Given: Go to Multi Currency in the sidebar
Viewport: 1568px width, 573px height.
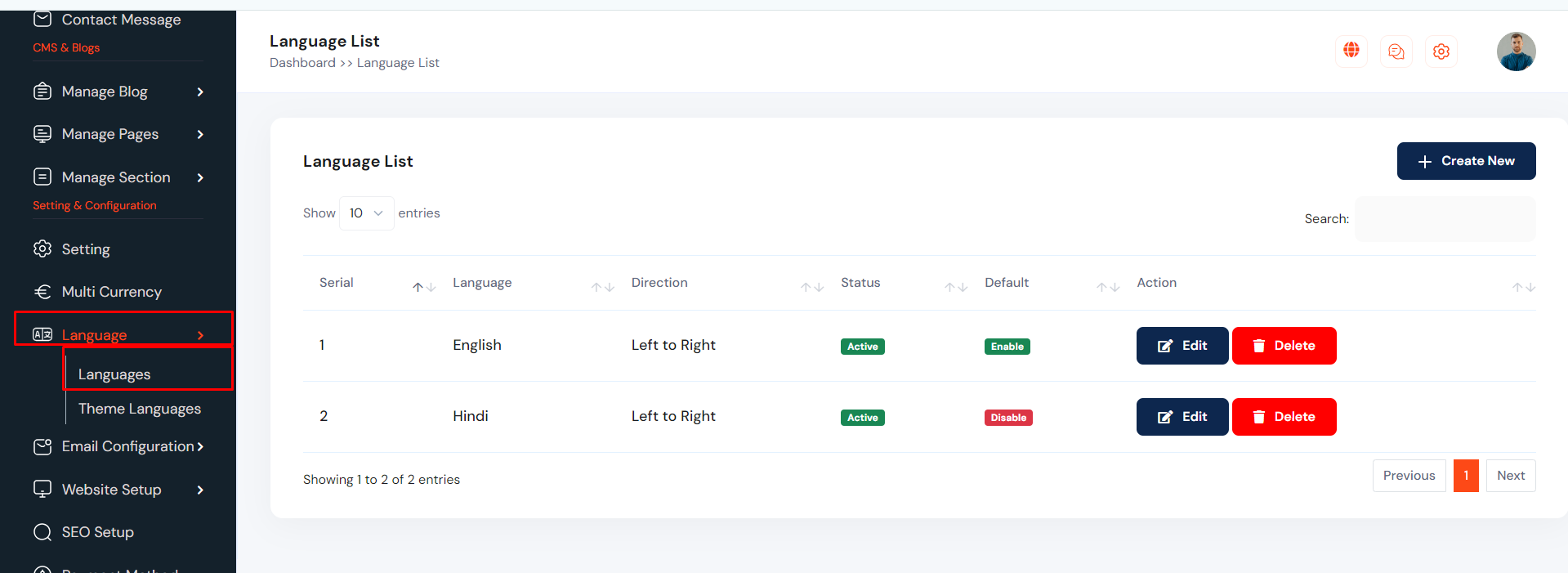Looking at the screenshot, I should click(112, 292).
